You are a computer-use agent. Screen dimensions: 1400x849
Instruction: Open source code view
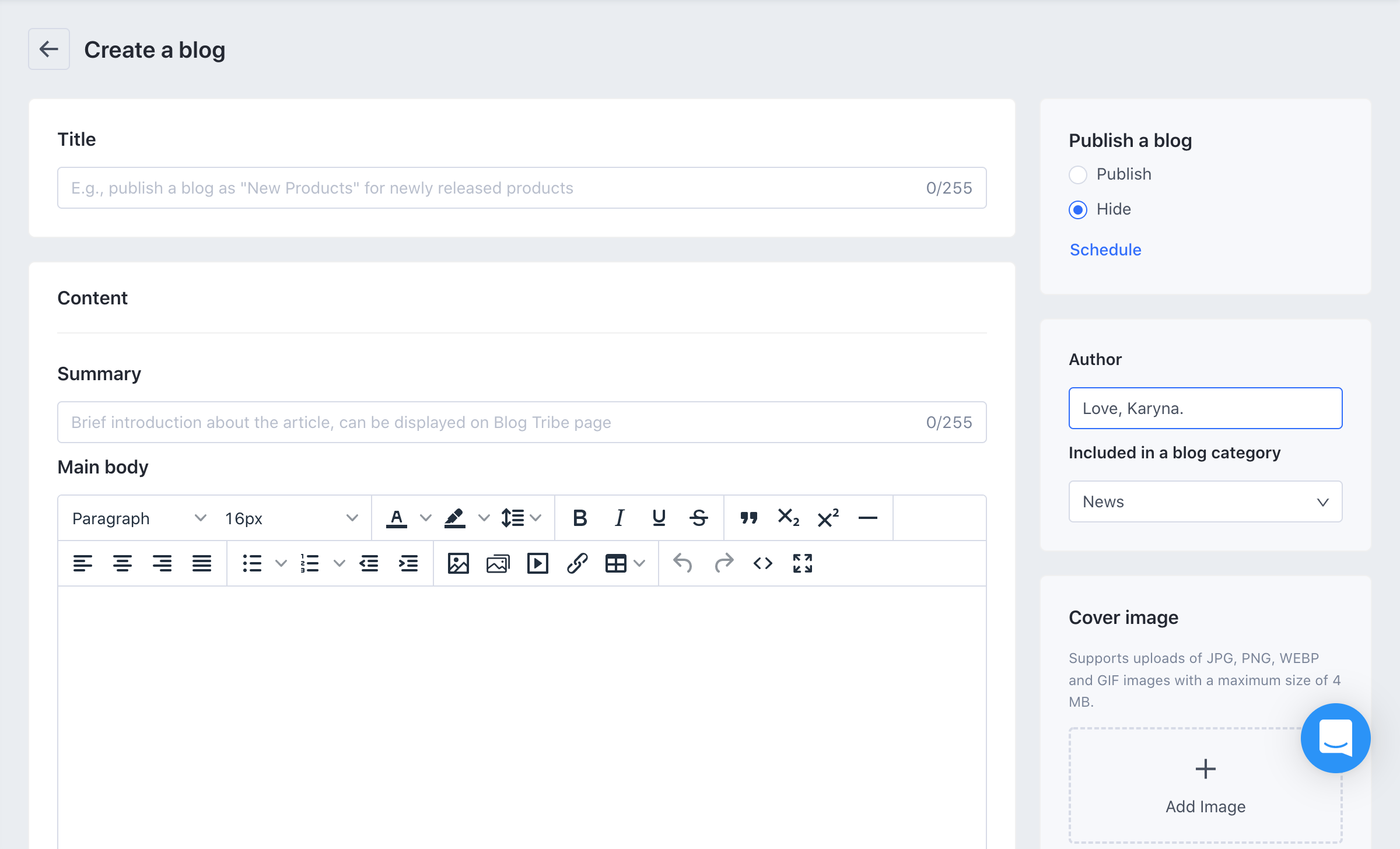click(x=762, y=563)
